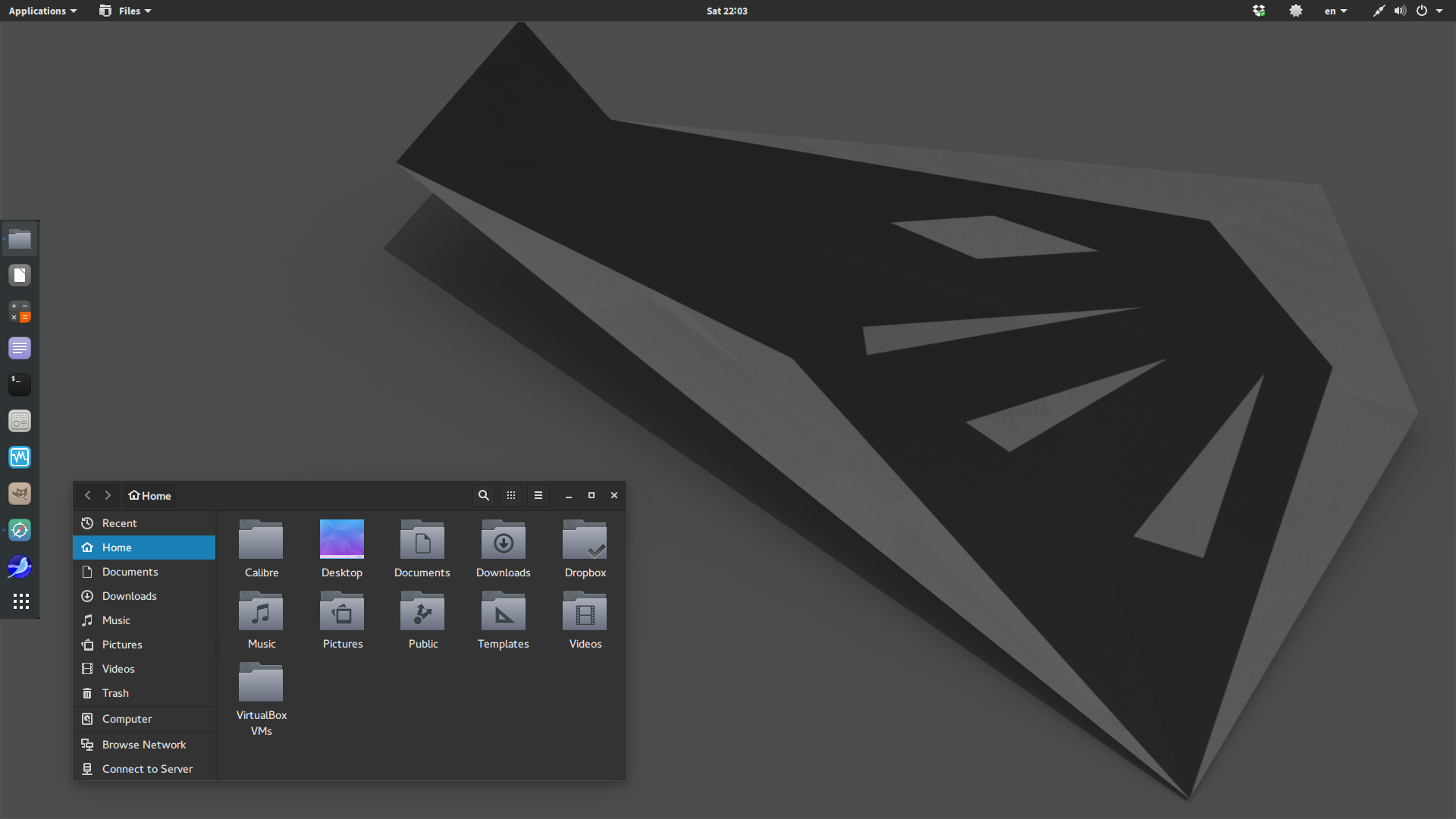The height and width of the screenshot is (819, 1456).
Task: Switch Files to grid view mode
Action: tap(511, 495)
